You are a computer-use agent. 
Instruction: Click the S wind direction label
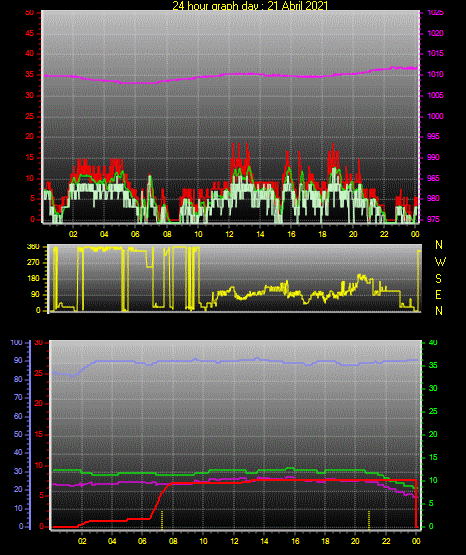click(438, 279)
